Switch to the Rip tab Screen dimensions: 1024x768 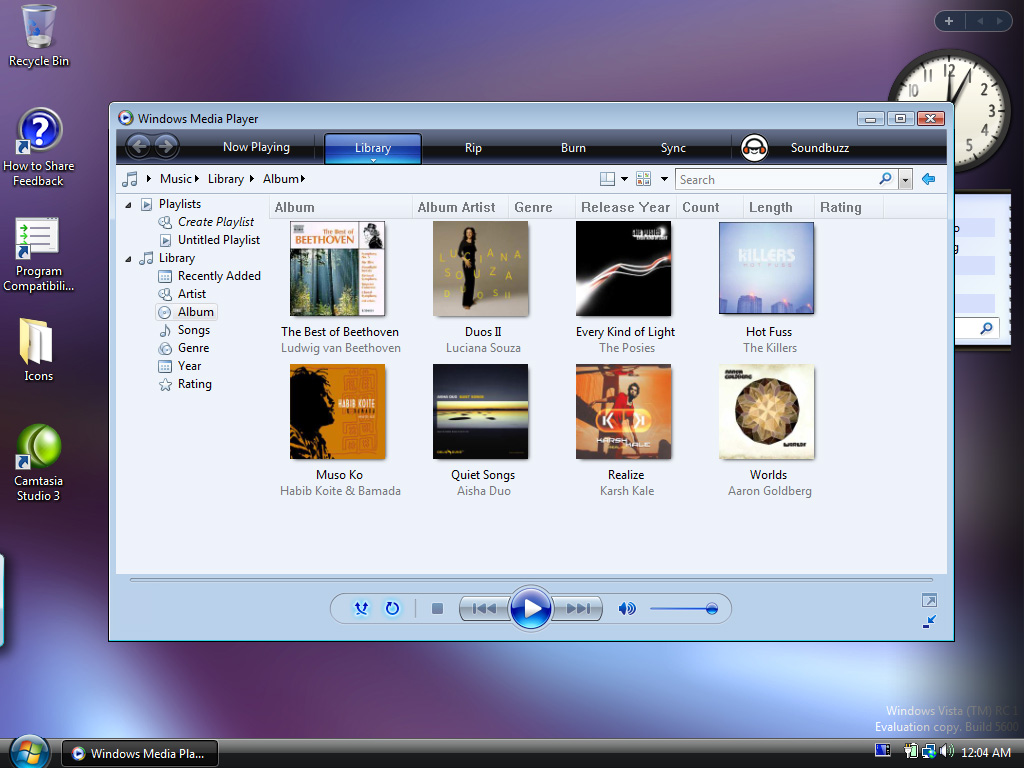[x=473, y=146]
